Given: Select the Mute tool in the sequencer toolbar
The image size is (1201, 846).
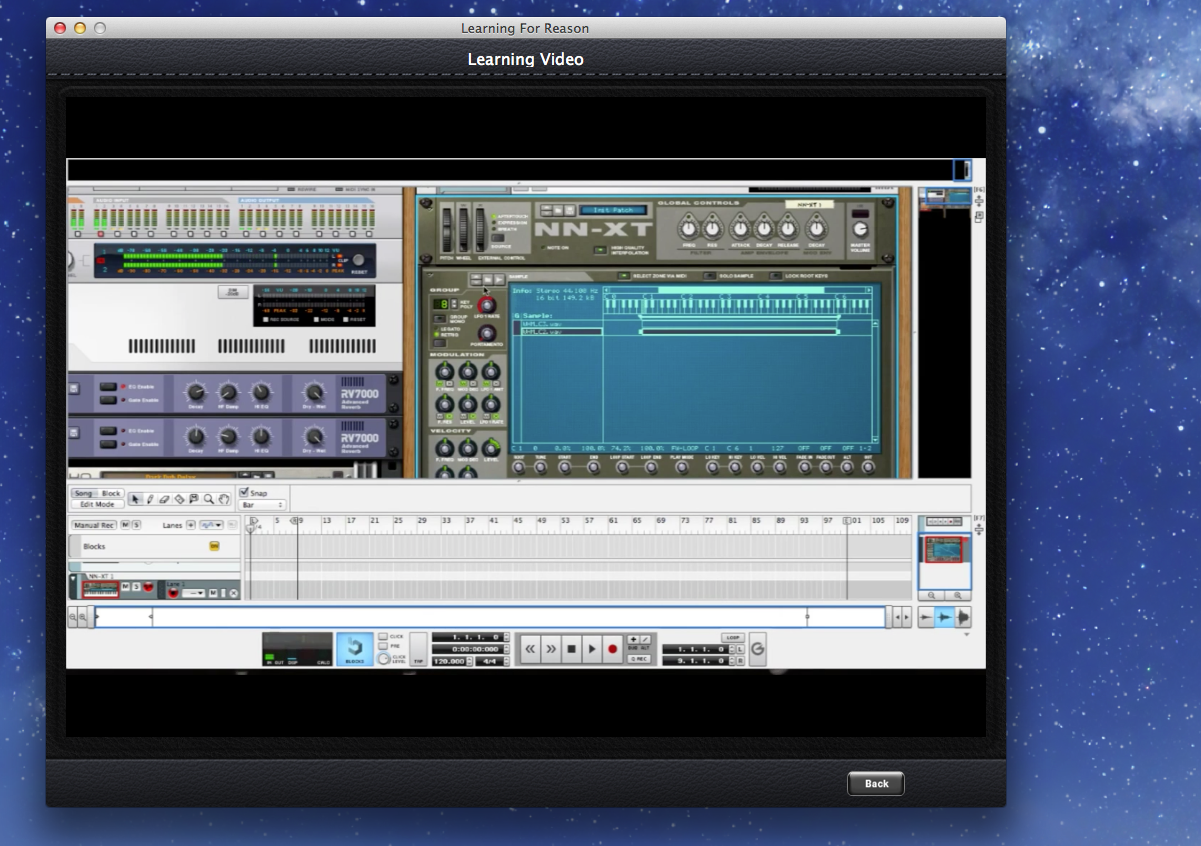Looking at the screenshot, I should [194, 498].
